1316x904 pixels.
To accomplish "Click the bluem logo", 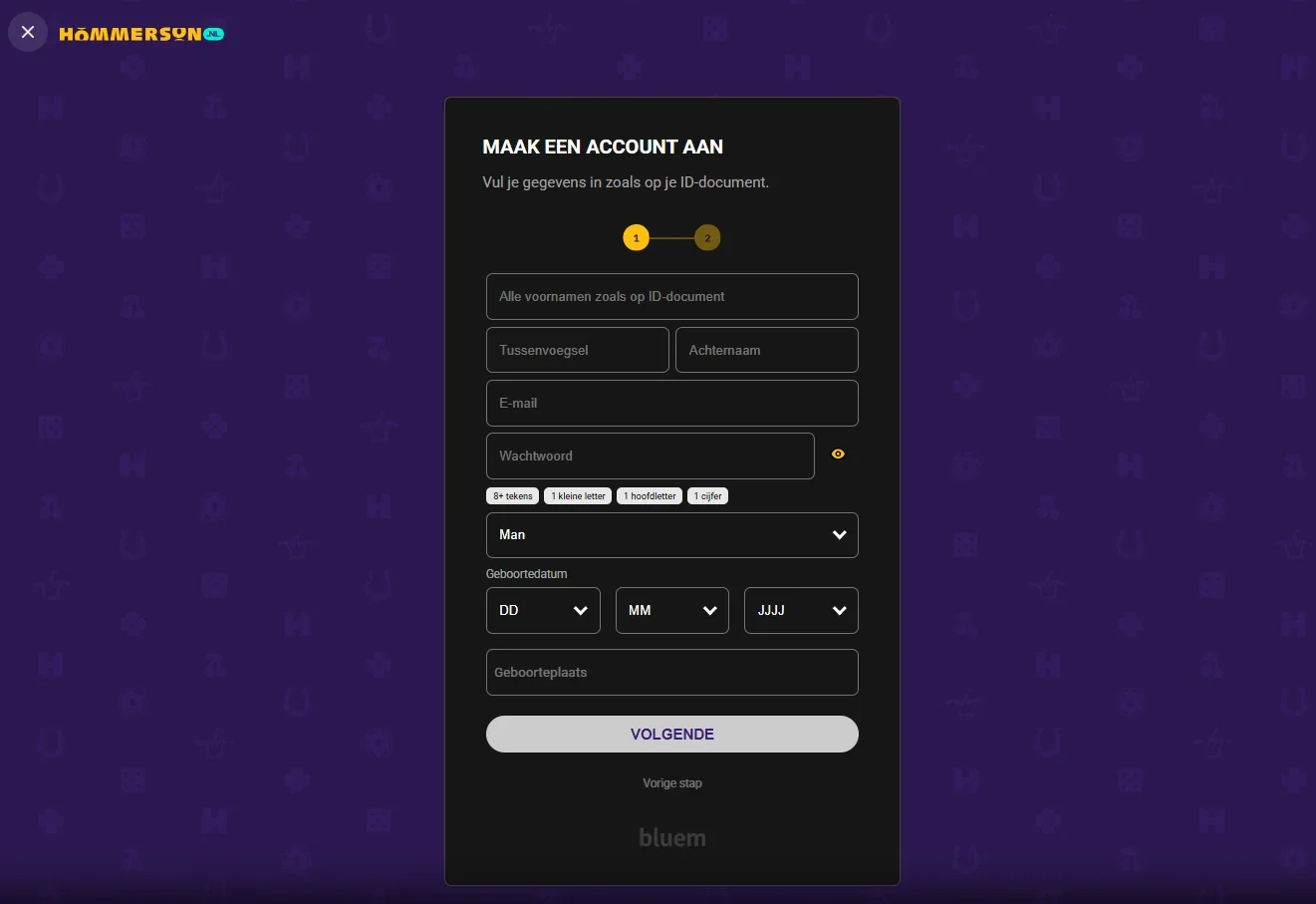I will point(672,838).
